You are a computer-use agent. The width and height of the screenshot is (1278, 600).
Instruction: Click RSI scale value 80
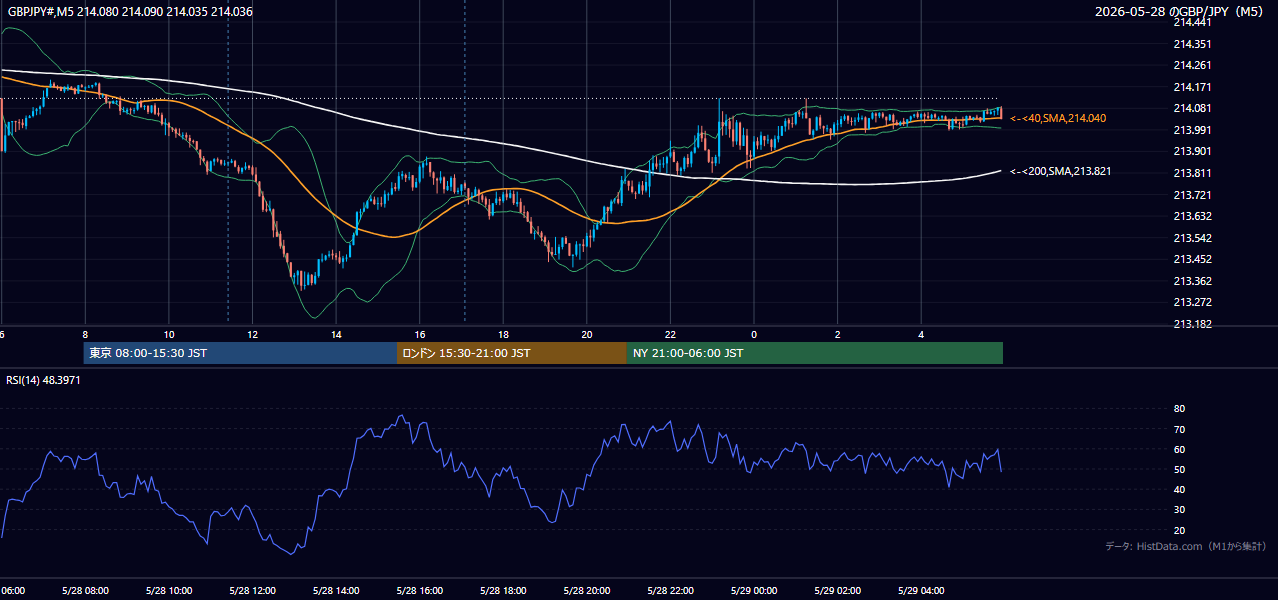click(x=1179, y=409)
